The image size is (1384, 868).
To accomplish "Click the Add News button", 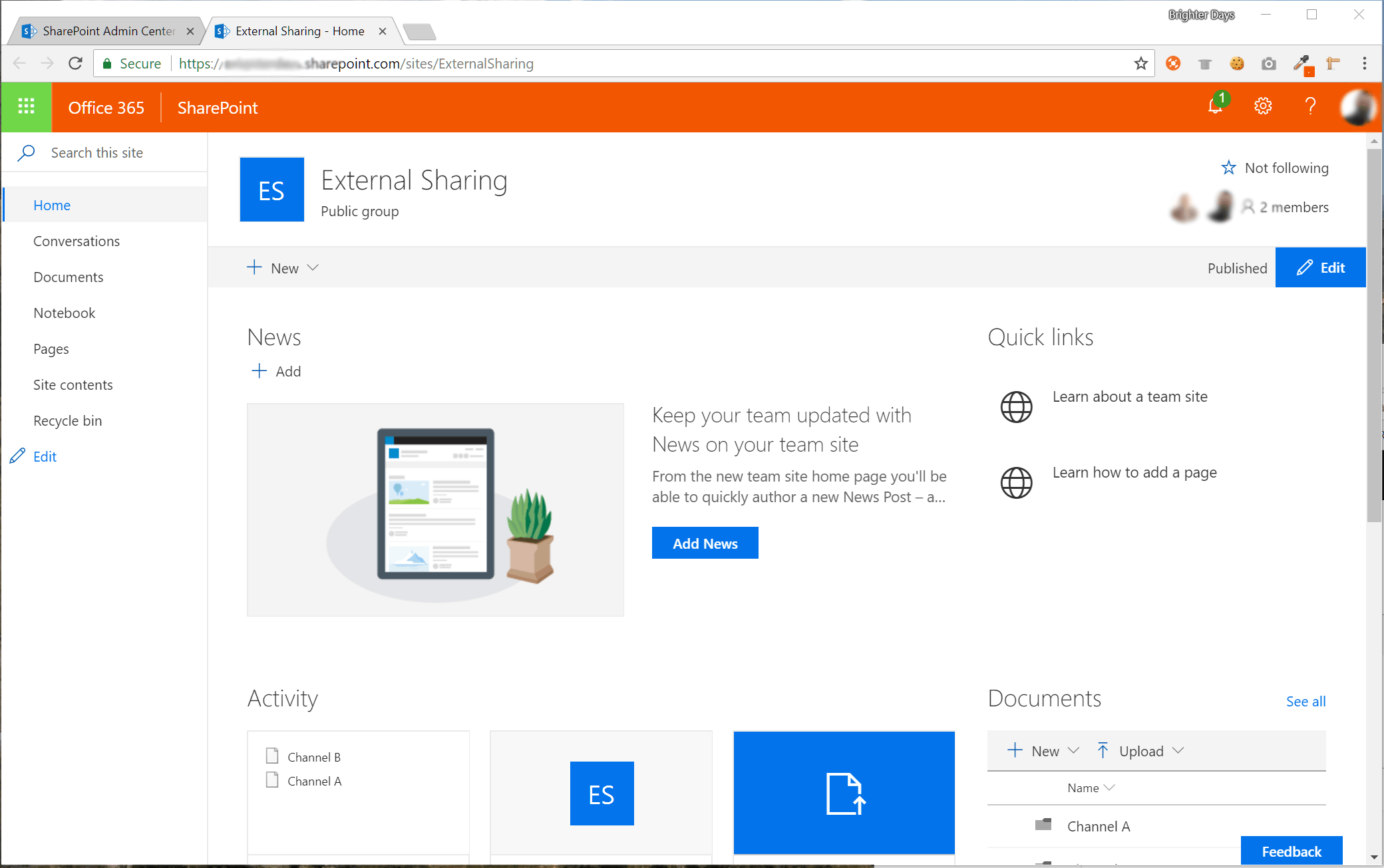I will [705, 543].
